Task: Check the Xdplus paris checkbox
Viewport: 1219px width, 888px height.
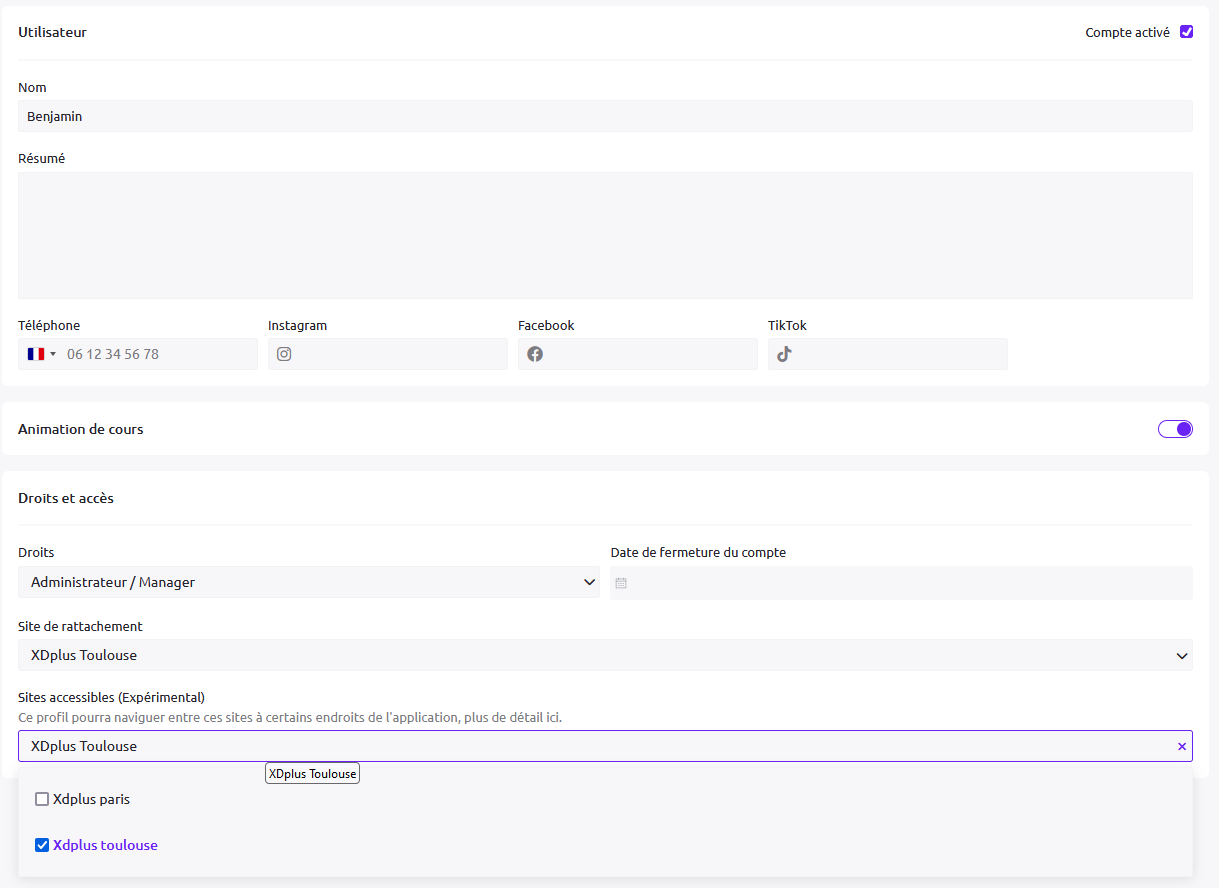Action: (42, 799)
